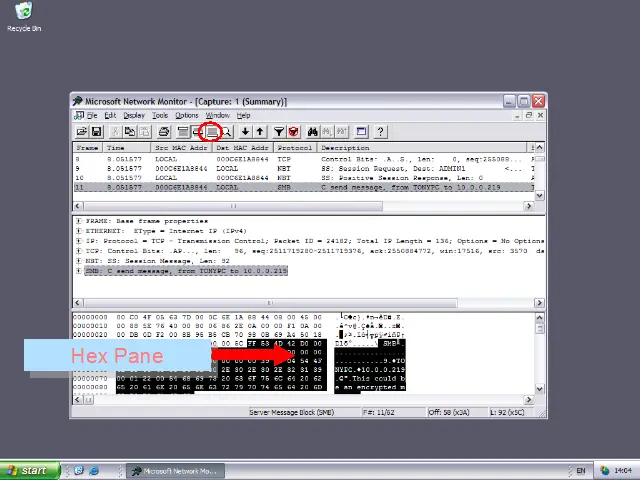The width and height of the screenshot is (640, 480).
Task: Toggle the summary pane toolbar icon
Action: tap(182, 131)
